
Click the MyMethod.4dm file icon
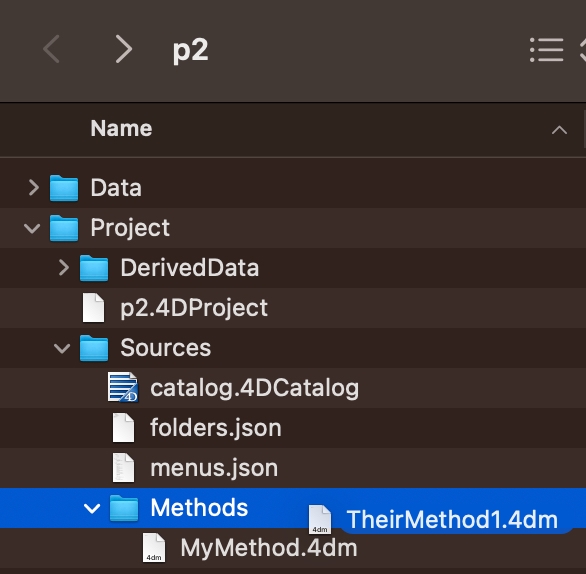[154, 548]
